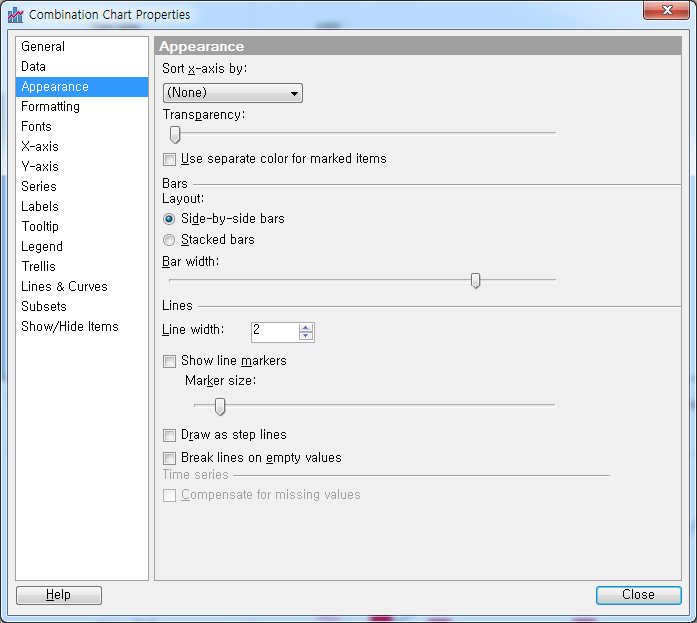
Task: Click the Combination Chart icon in title bar
Action: pyautogui.click(x=15, y=15)
